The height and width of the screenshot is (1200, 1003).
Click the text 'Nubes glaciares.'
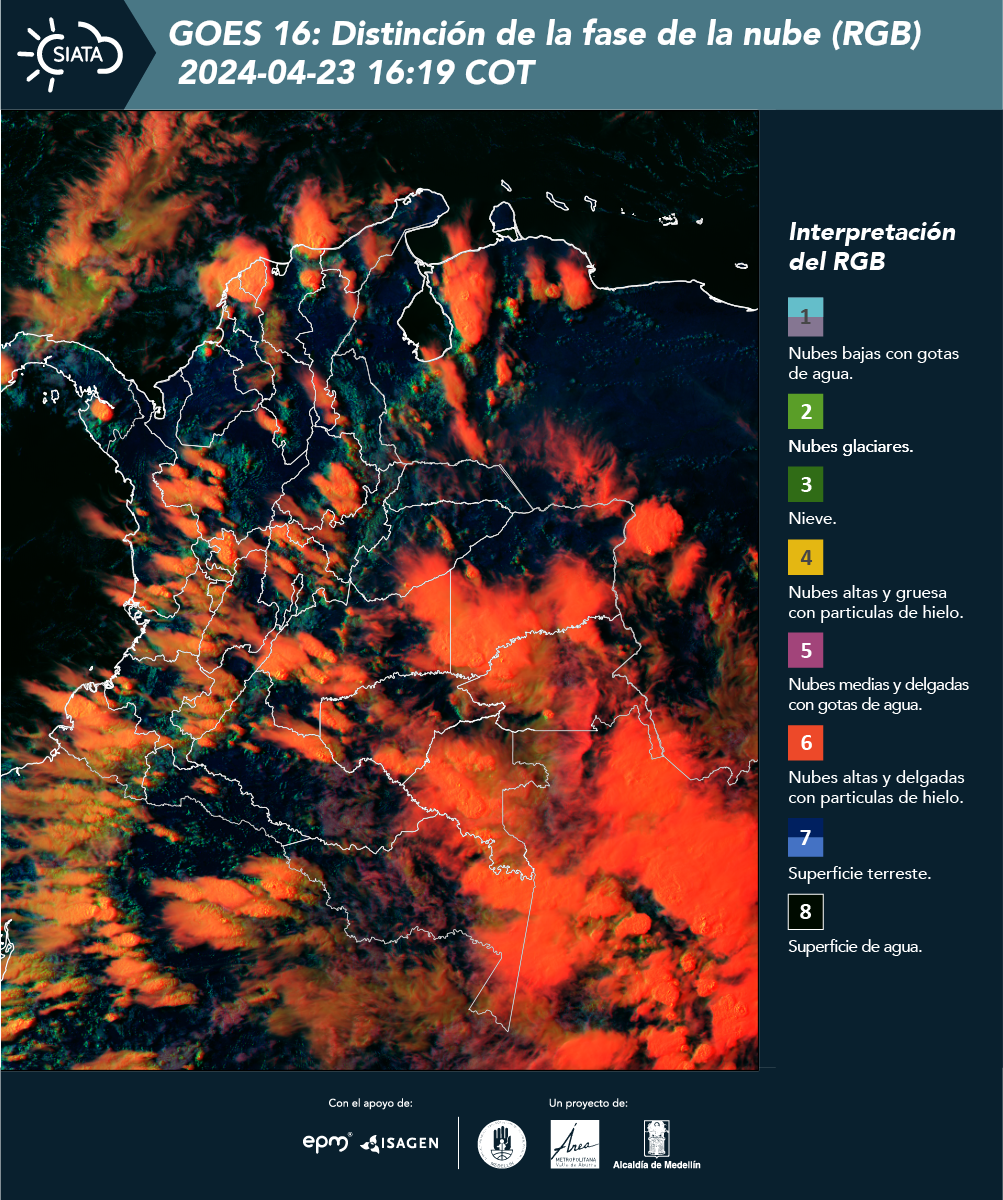pos(850,447)
